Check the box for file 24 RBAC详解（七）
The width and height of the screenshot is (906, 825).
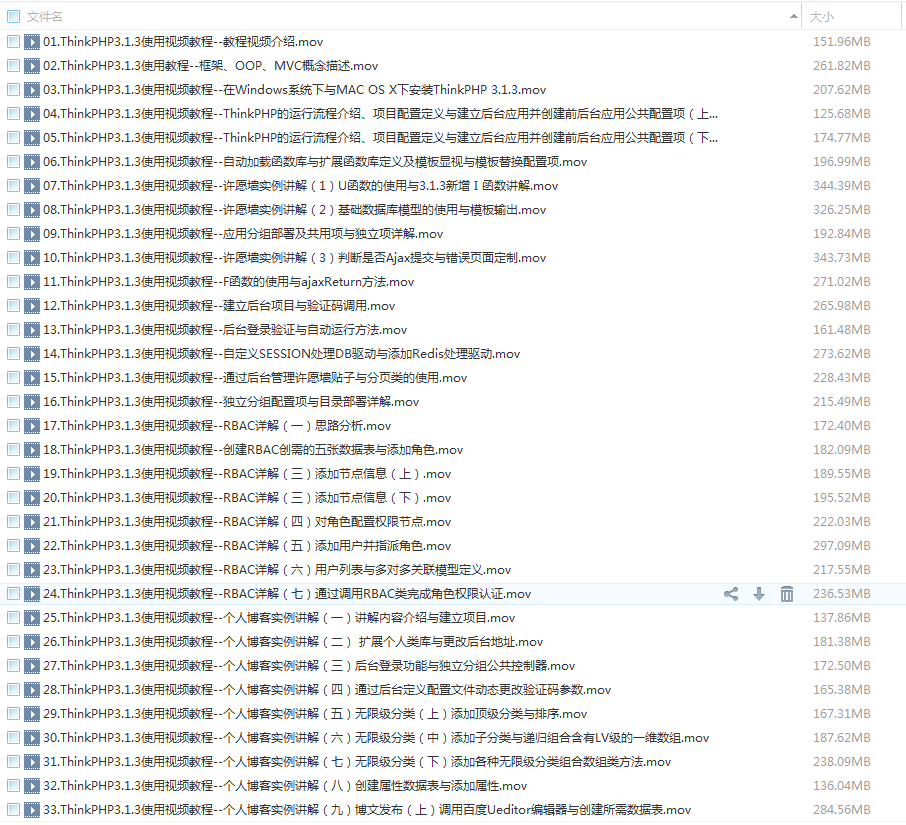13,593
